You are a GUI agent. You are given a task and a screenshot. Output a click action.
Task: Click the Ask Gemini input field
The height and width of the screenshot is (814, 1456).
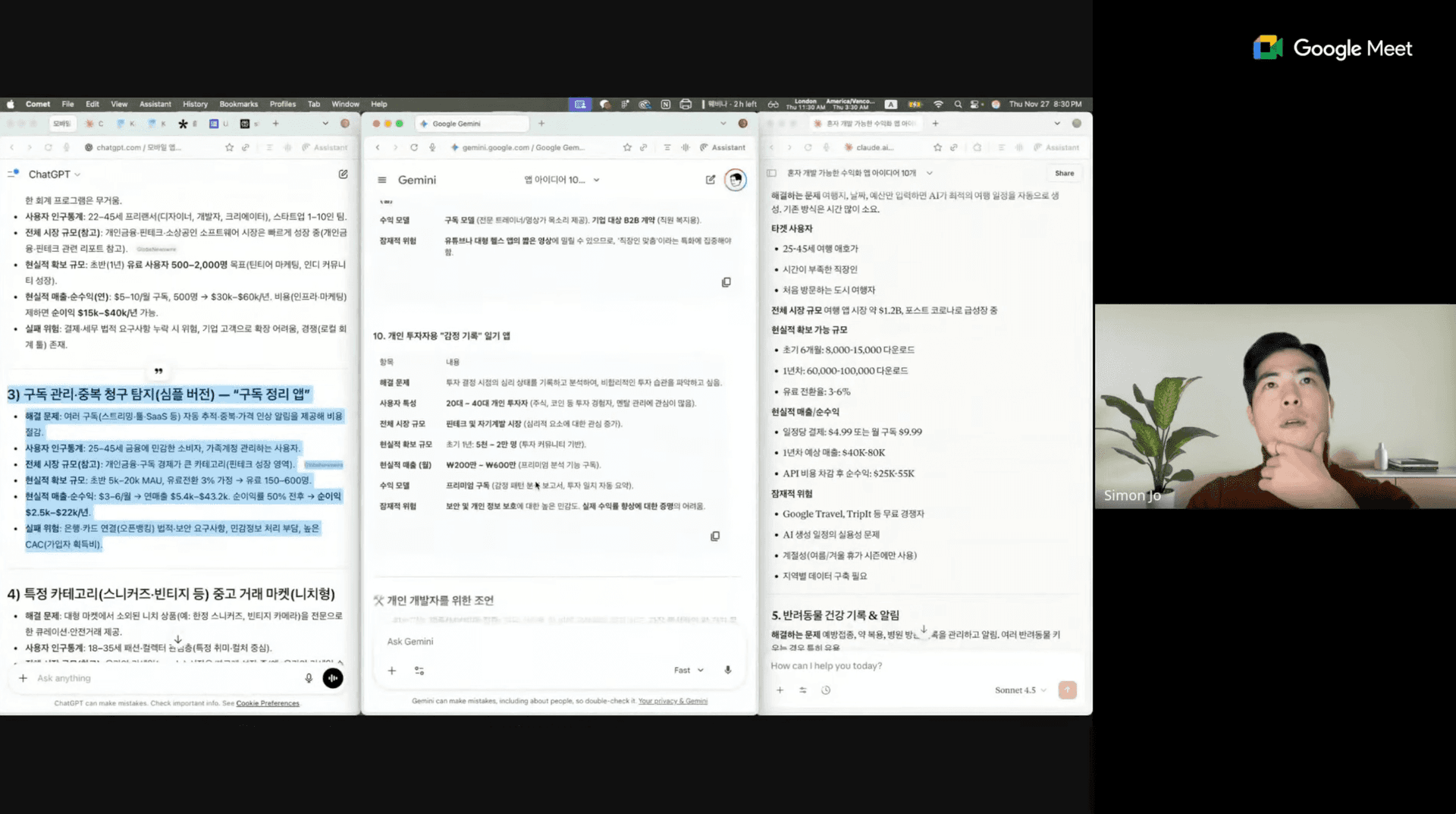531,642
